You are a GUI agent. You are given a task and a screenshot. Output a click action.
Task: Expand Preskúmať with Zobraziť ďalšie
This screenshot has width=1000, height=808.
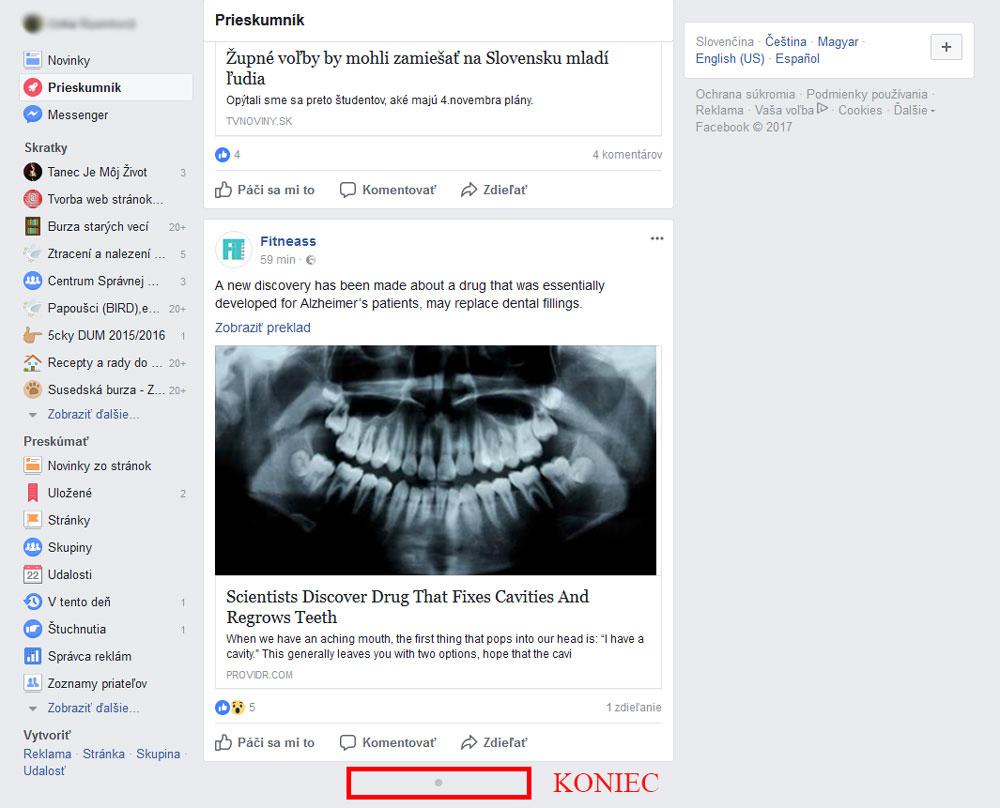click(93, 708)
